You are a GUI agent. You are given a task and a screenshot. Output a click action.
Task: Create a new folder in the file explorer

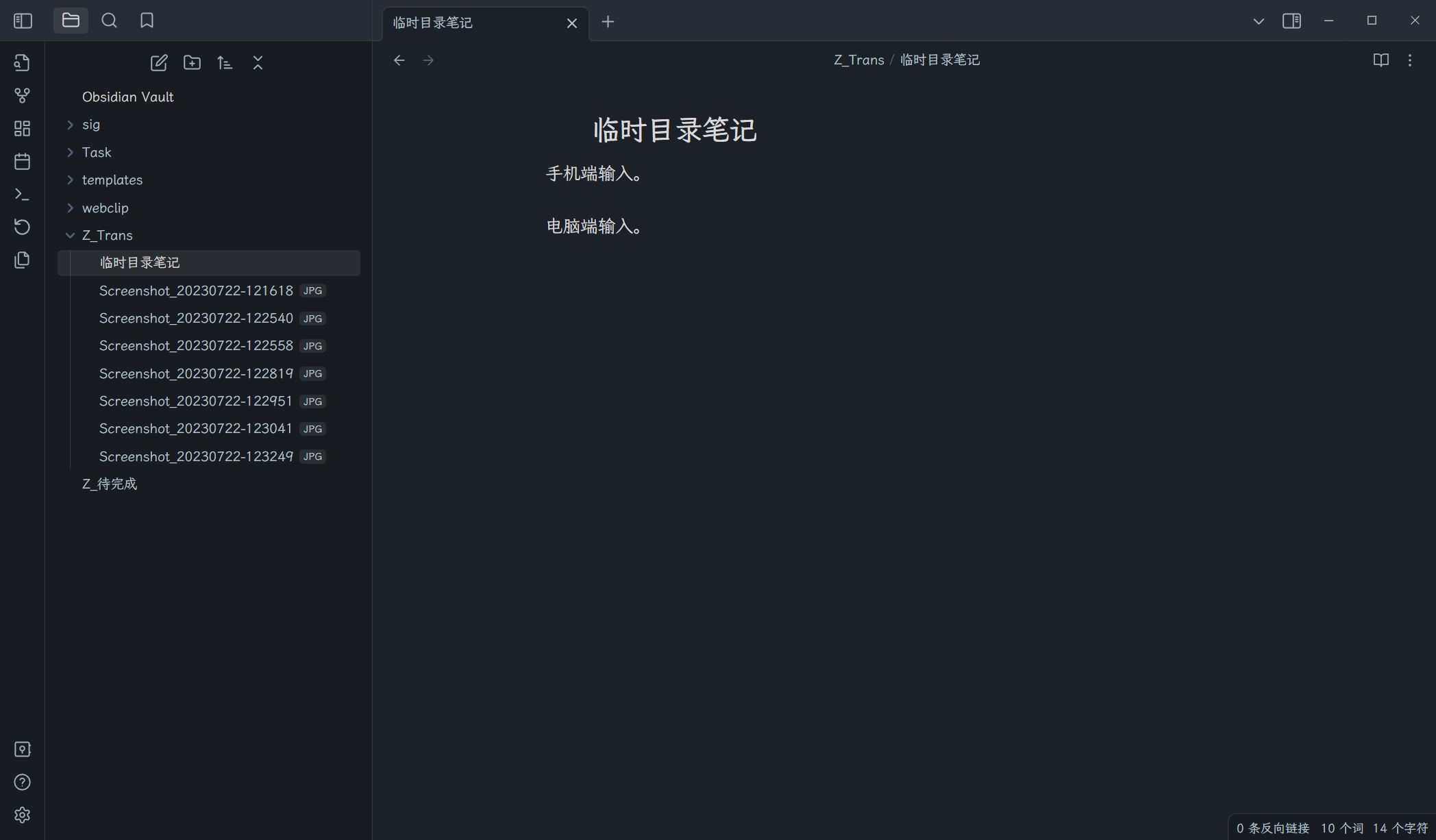pyautogui.click(x=192, y=63)
